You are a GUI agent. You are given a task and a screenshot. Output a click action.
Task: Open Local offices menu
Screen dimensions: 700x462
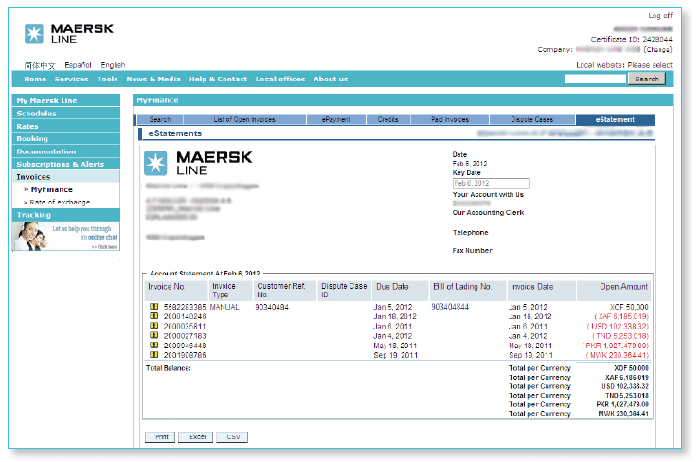coord(280,79)
